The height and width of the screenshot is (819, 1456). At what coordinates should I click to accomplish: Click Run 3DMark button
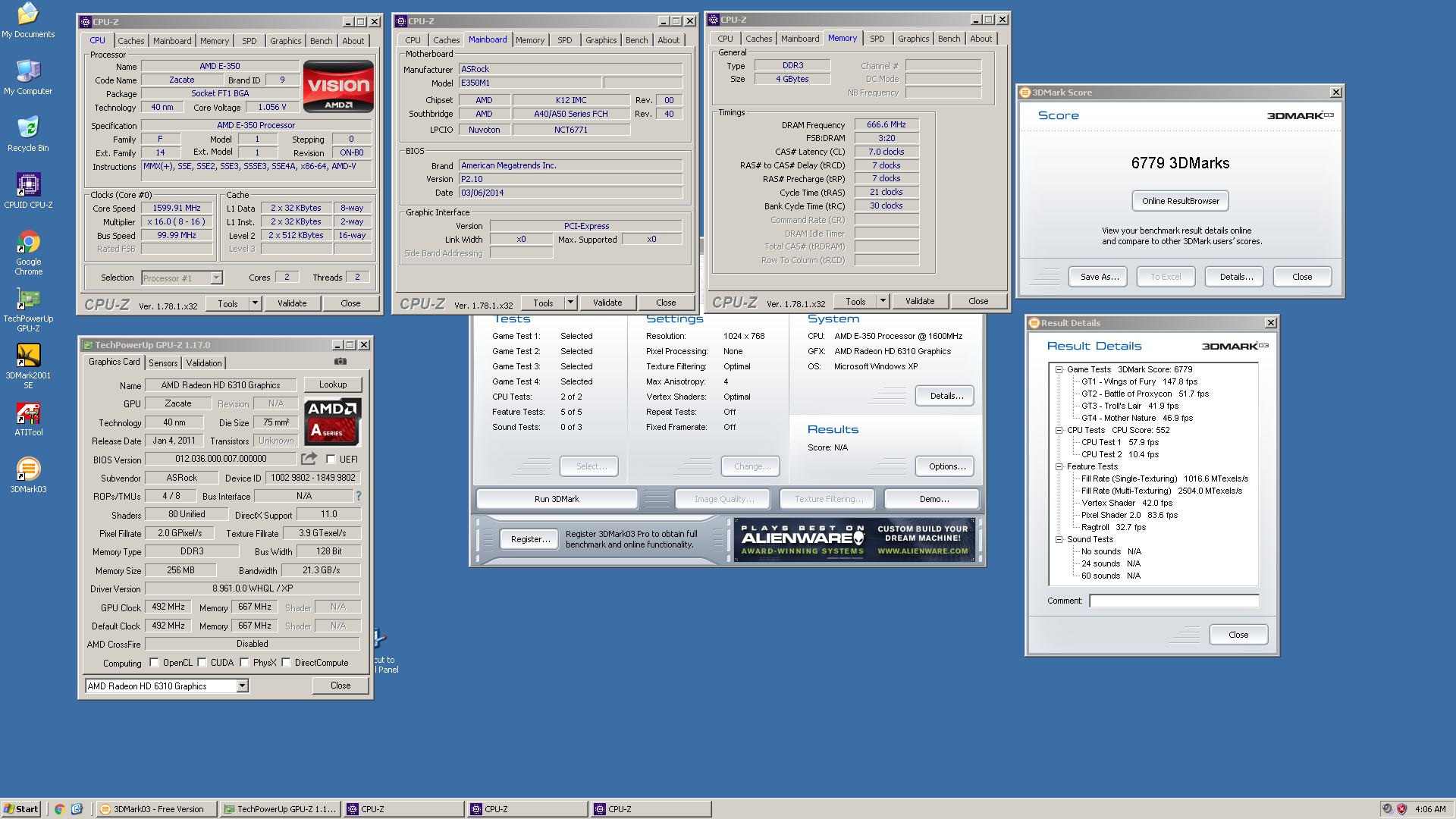tap(557, 499)
